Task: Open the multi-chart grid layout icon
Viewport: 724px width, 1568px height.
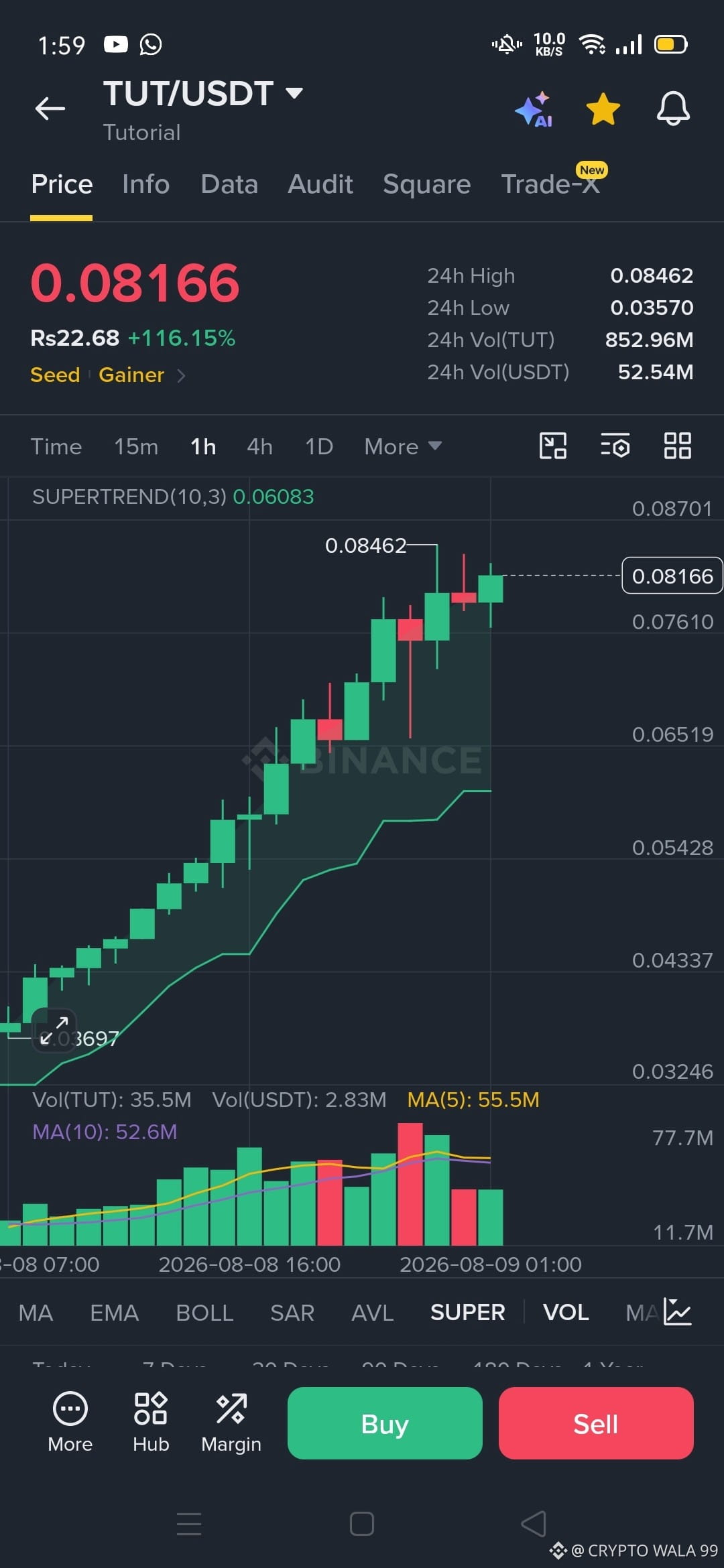Action: point(677,446)
